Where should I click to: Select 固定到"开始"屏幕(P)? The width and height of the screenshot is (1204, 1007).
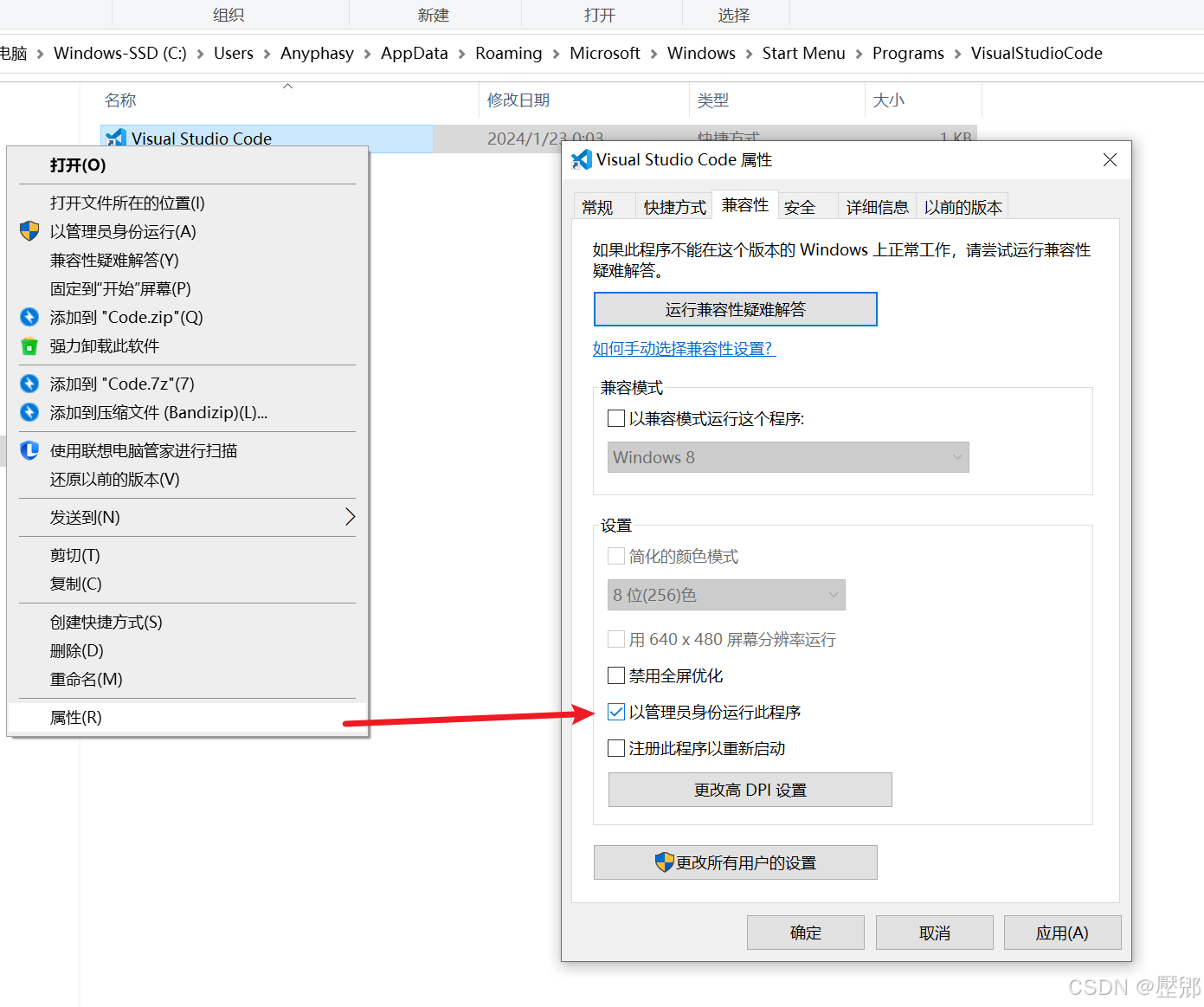click(x=188, y=288)
